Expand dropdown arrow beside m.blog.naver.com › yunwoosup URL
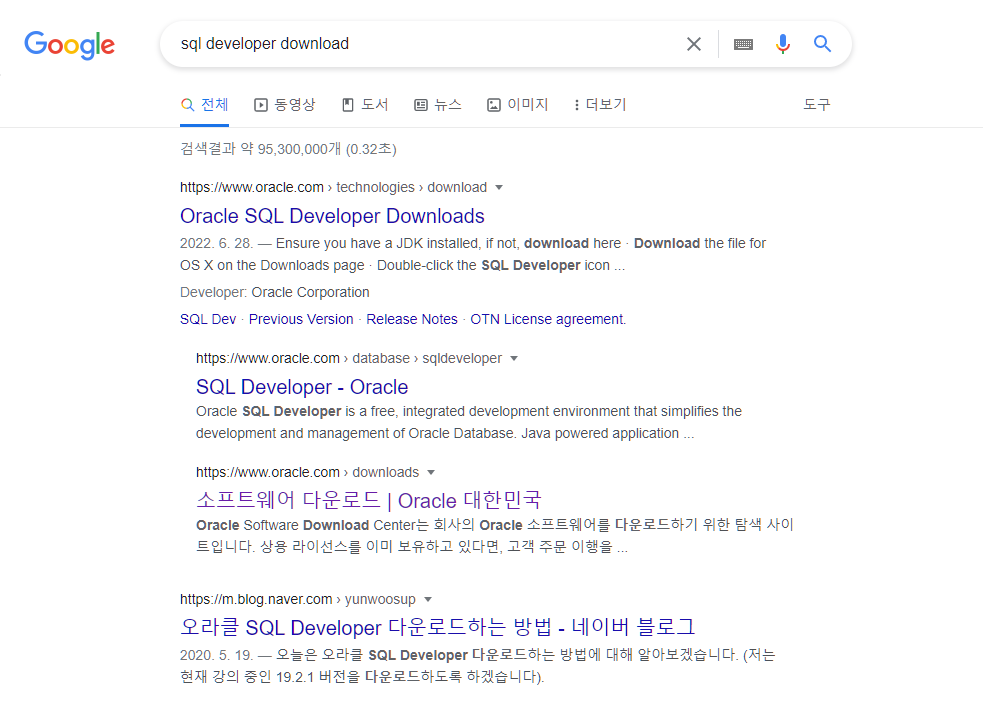The height and width of the screenshot is (707, 983). coord(428,600)
